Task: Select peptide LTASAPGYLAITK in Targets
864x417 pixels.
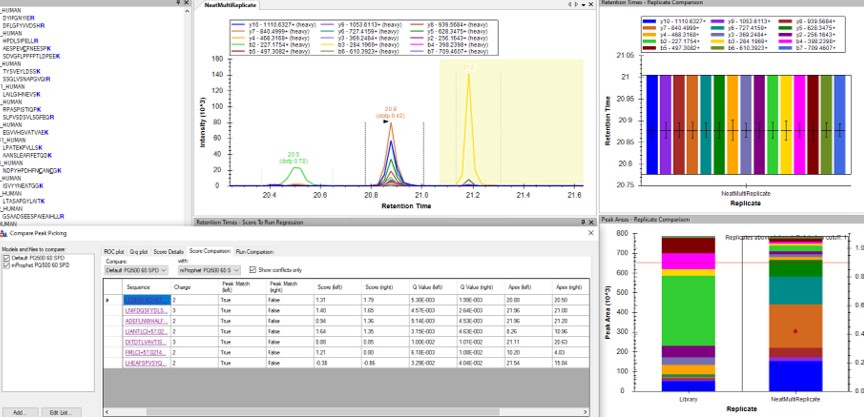Action: coord(24,201)
